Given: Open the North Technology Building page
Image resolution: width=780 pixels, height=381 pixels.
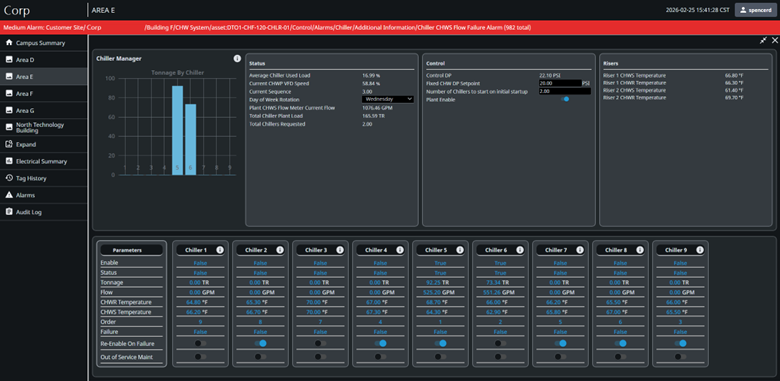Looking at the screenshot, I should [x=43, y=127].
